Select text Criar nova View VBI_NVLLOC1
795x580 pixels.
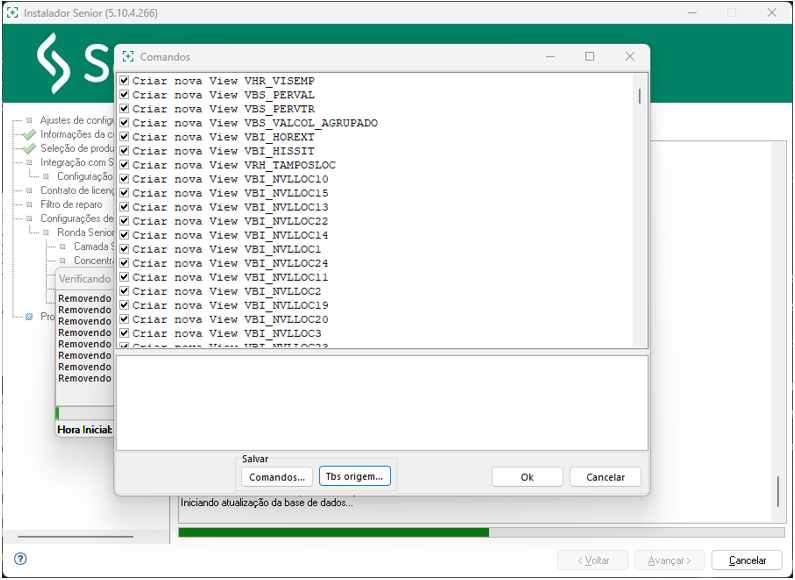click(x=227, y=249)
